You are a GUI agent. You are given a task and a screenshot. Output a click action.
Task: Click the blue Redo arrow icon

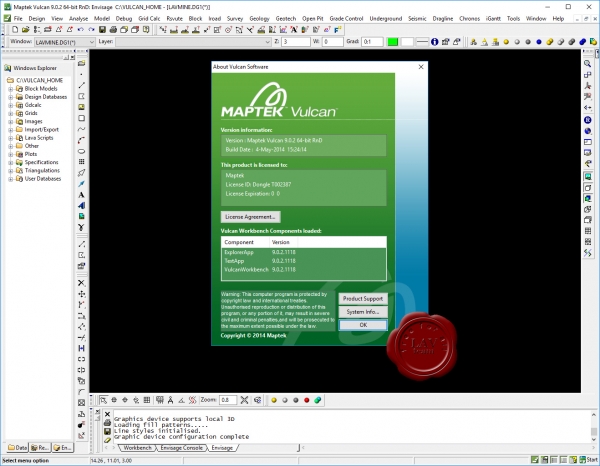point(91,29)
